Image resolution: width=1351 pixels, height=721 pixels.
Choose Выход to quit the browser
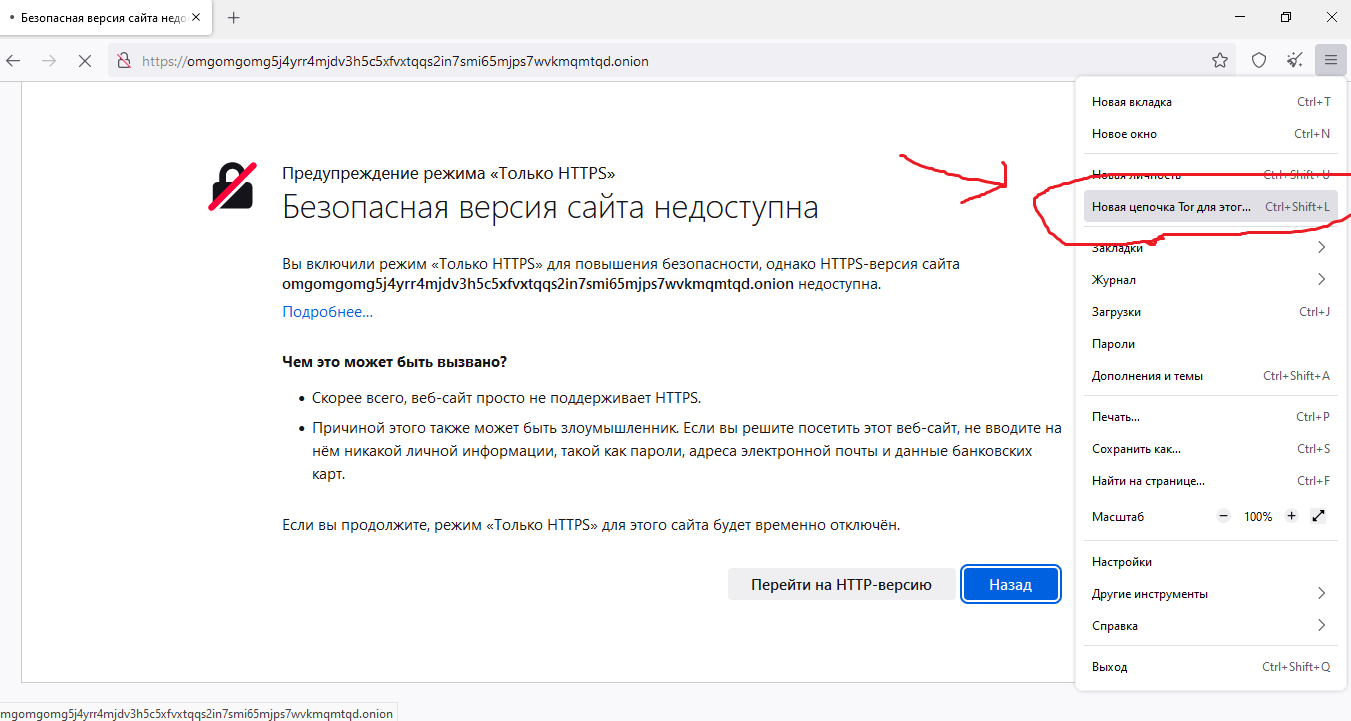tap(1210, 667)
